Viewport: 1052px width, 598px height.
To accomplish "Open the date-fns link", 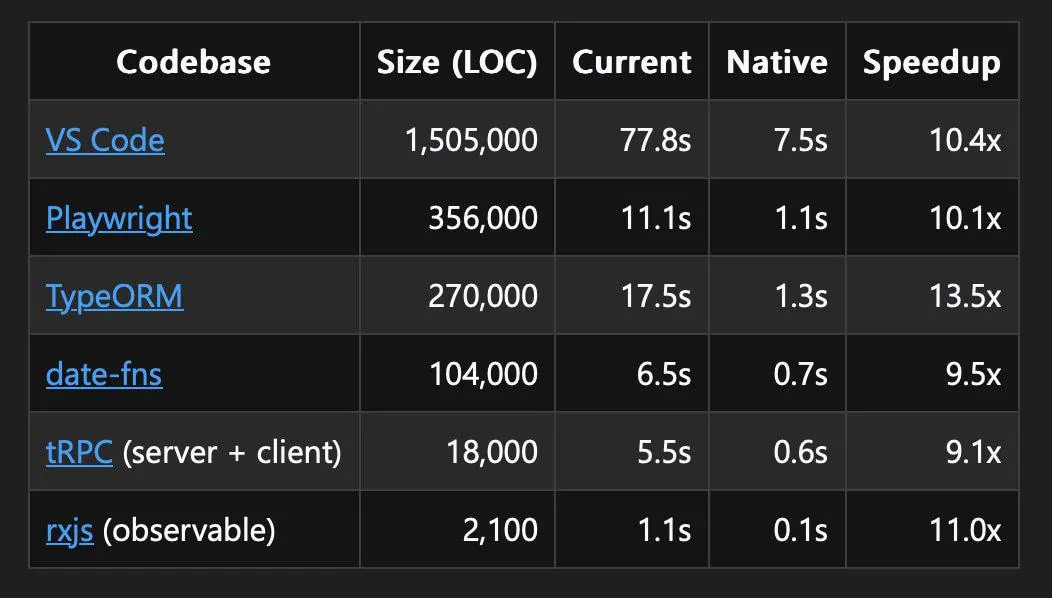I will point(104,374).
